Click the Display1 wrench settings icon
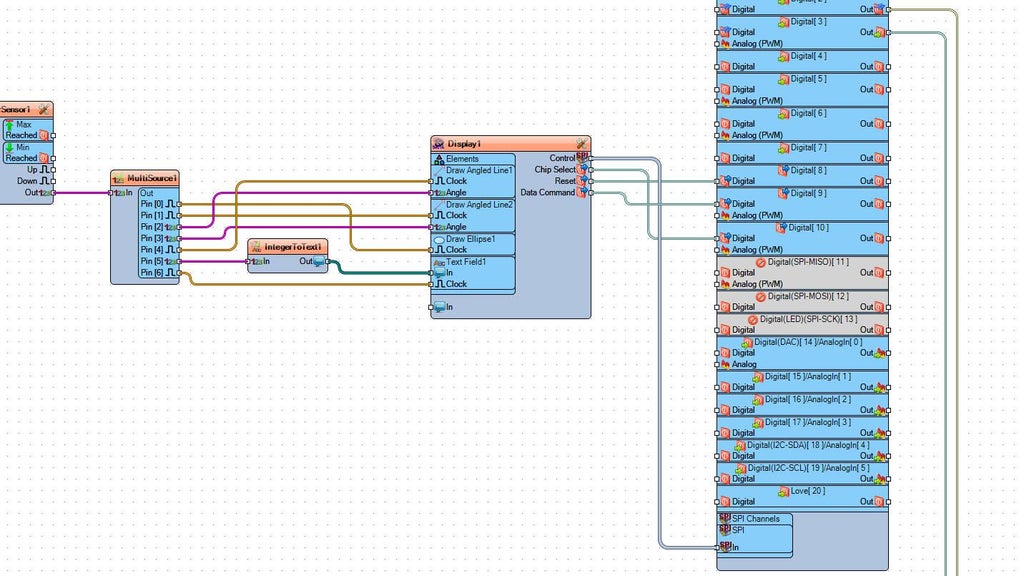The width and height of the screenshot is (1024, 576). 581,144
